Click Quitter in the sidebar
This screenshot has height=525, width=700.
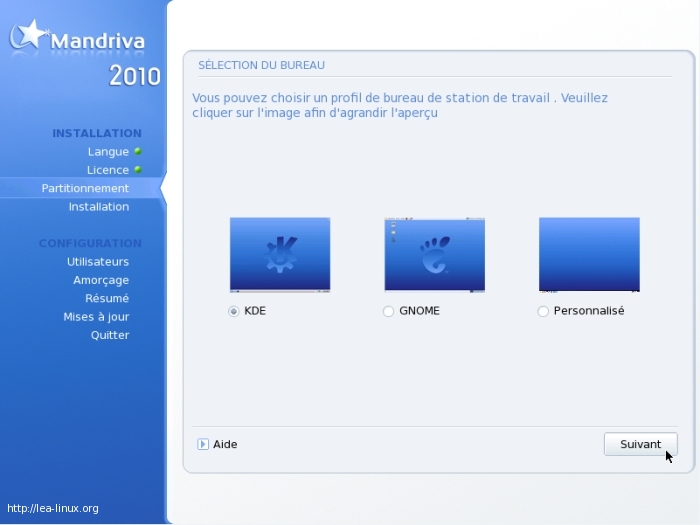[x=110, y=335]
